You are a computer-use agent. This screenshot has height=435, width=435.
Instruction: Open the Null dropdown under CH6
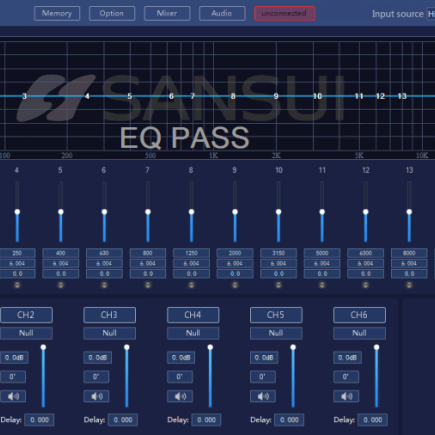click(359, 333)
